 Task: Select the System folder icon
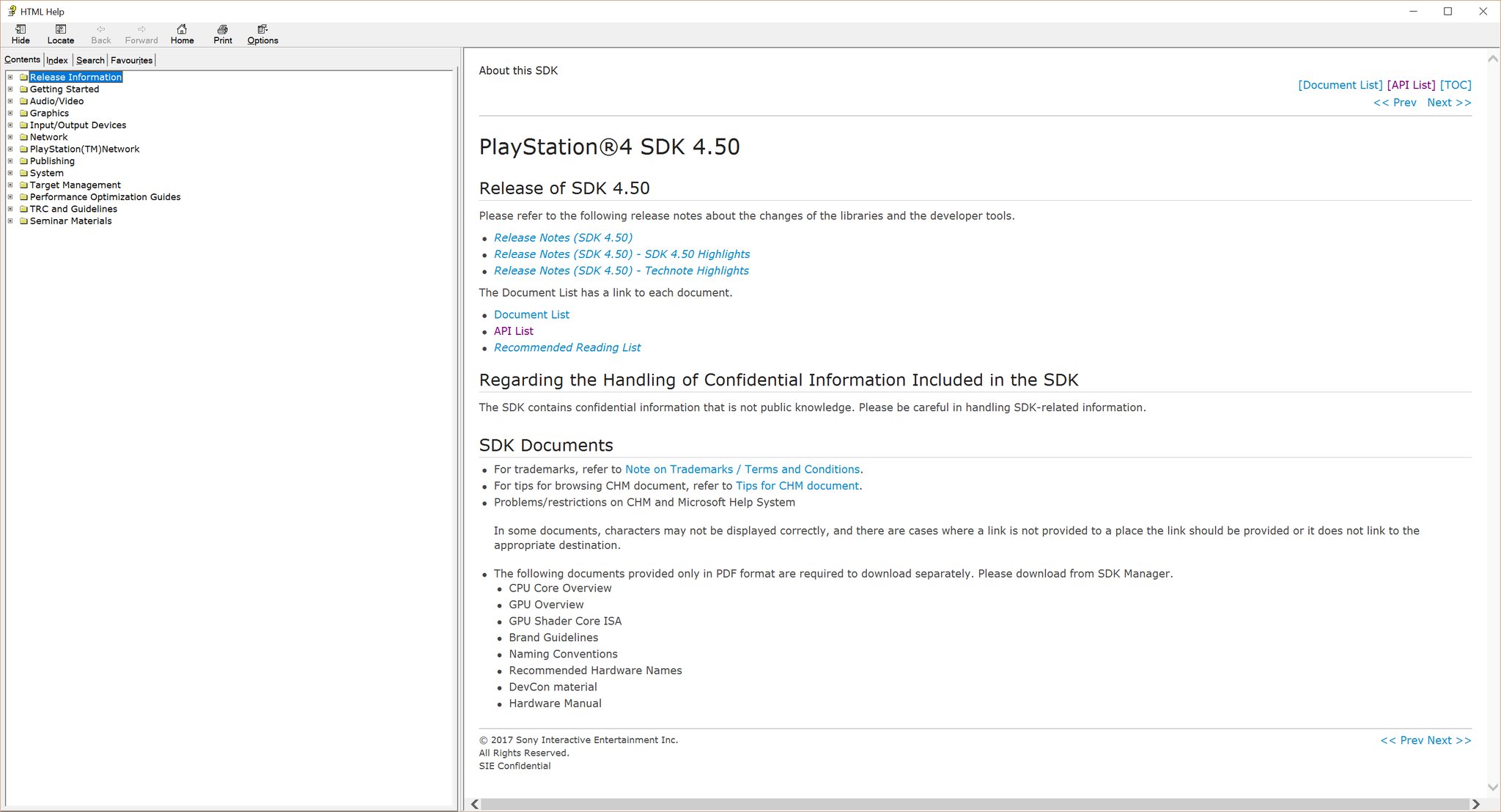click(23, 173)
